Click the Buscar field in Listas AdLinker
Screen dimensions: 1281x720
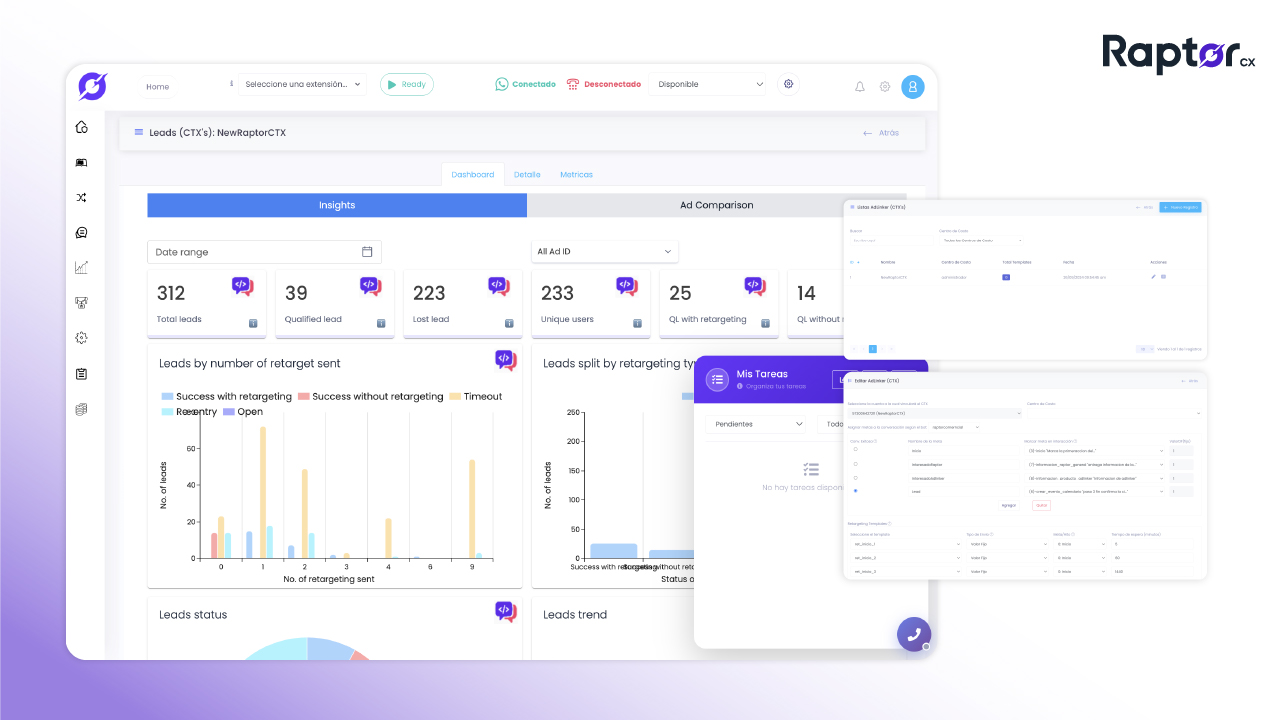pyautogui.click(x=892, y=240)
